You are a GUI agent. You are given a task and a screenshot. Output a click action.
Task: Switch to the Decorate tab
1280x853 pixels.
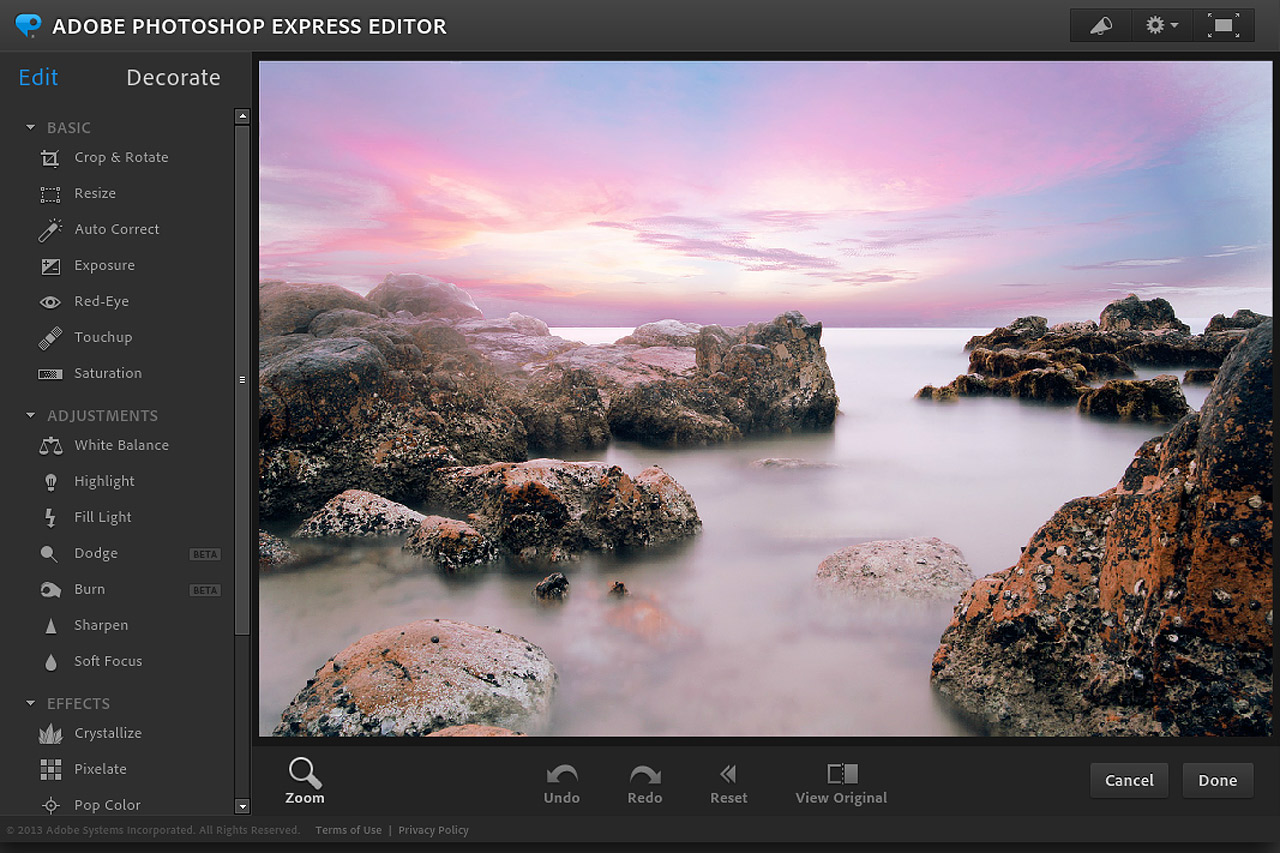pyautogui.click(x=173, y=77)
